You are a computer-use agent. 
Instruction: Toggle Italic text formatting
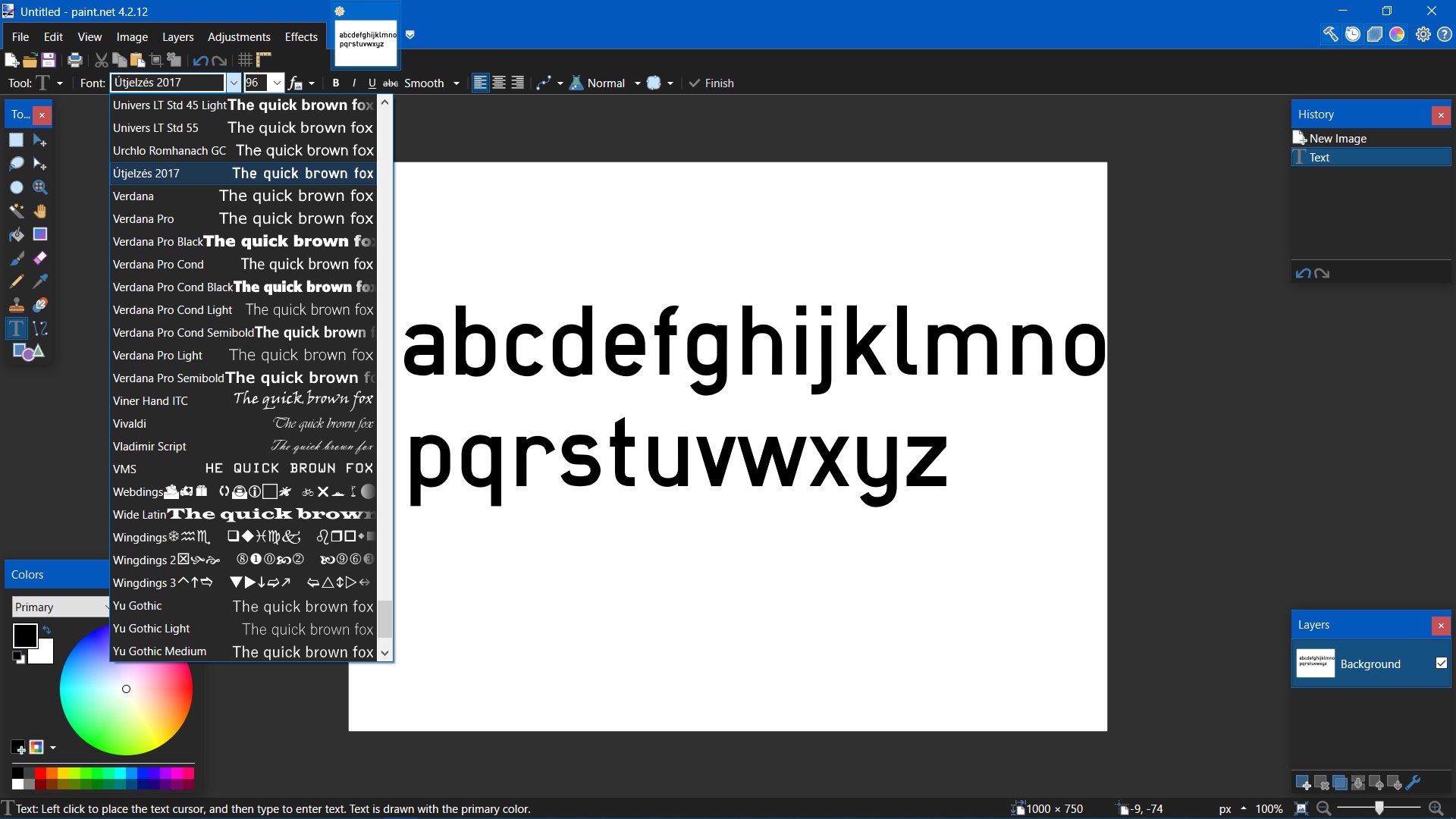tap(354, 83)
